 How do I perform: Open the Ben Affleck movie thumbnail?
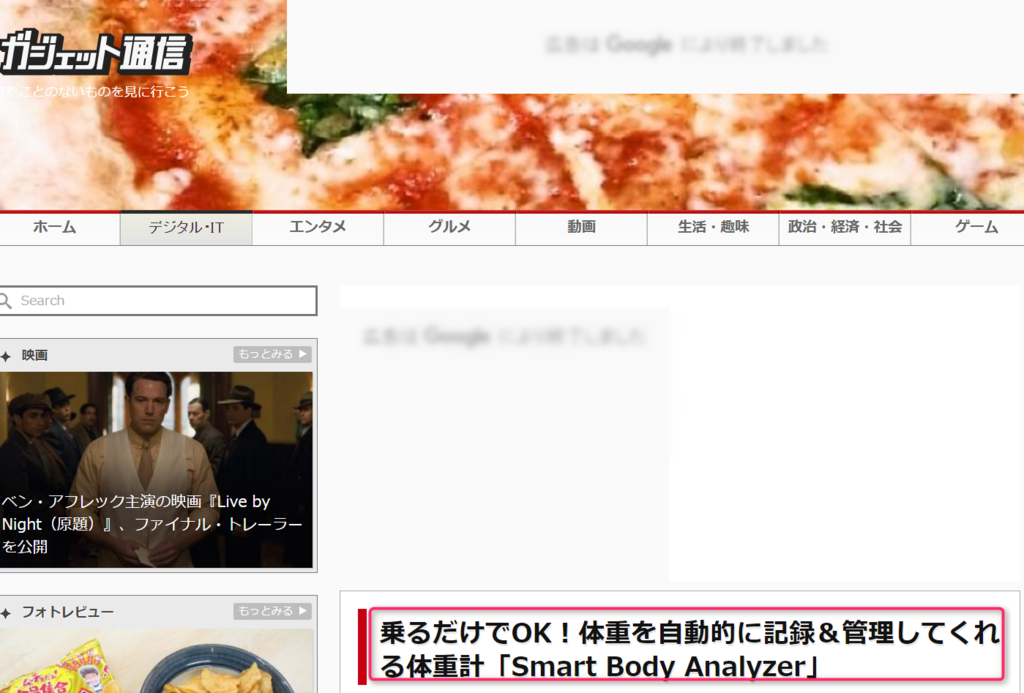click(157, 470)
